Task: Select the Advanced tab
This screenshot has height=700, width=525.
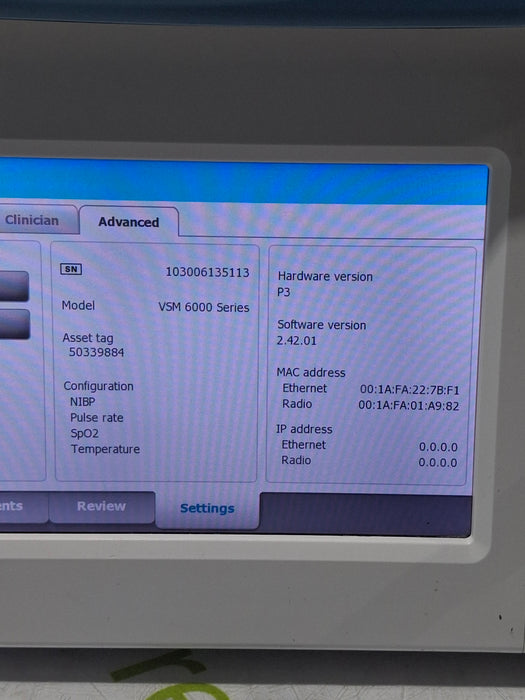Action: coord(129,221)
